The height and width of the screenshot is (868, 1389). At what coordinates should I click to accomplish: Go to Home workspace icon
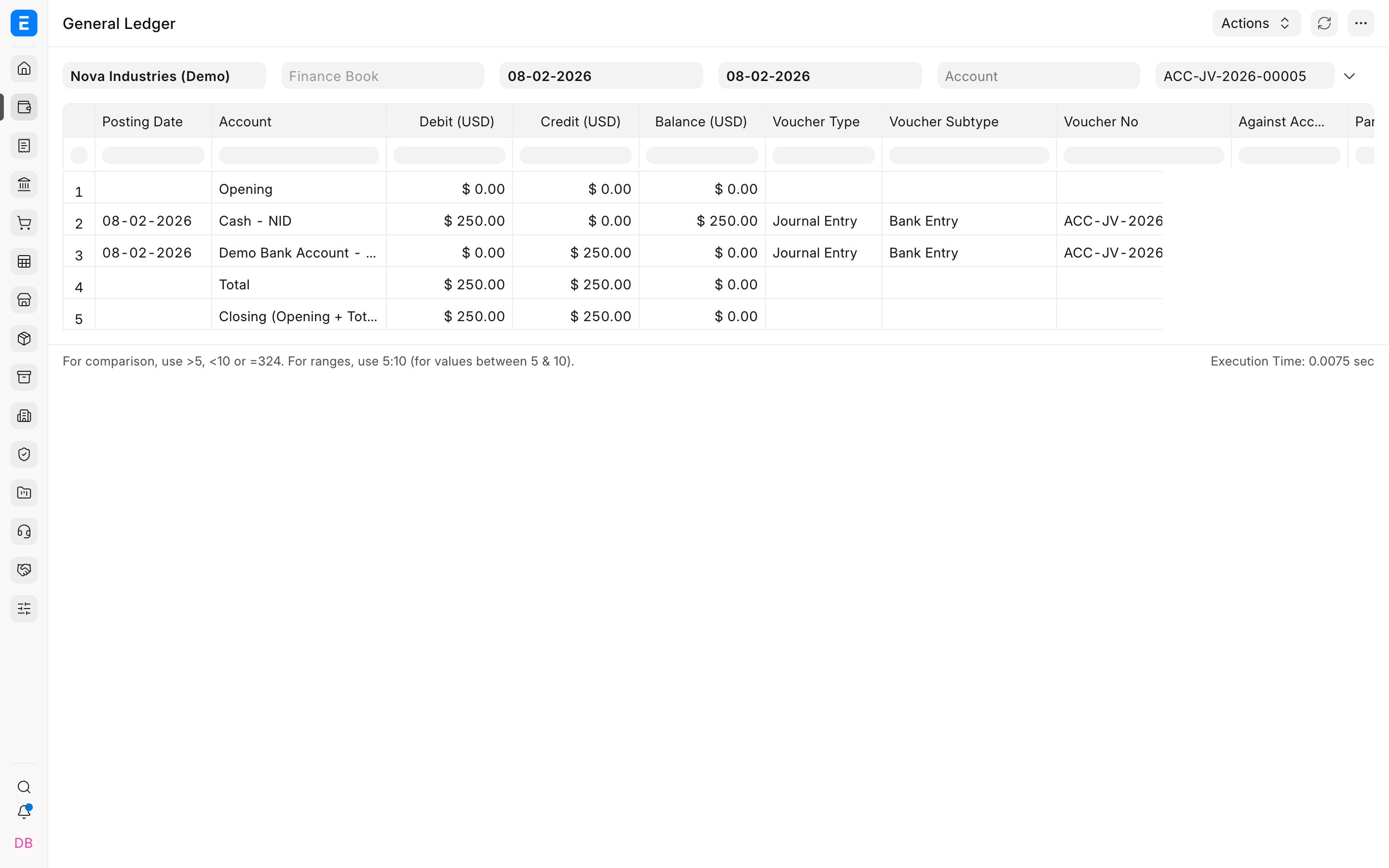click(x=24, y=69)
